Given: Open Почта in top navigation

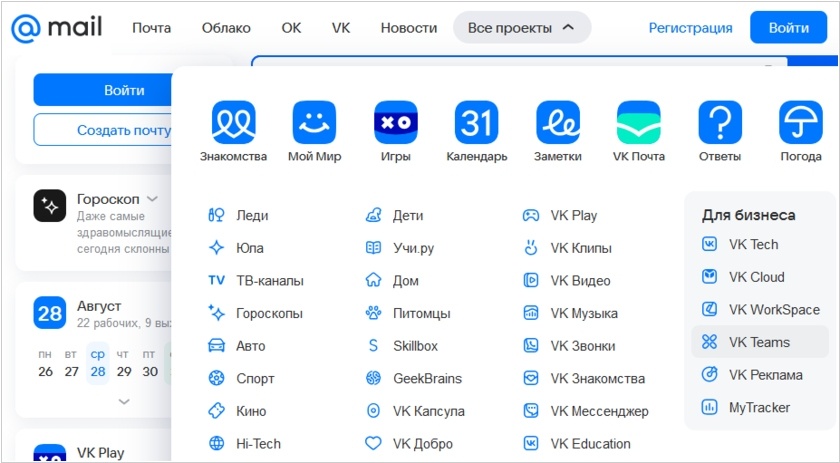Looking at the screenshot, I should click(x=152, y=28).
